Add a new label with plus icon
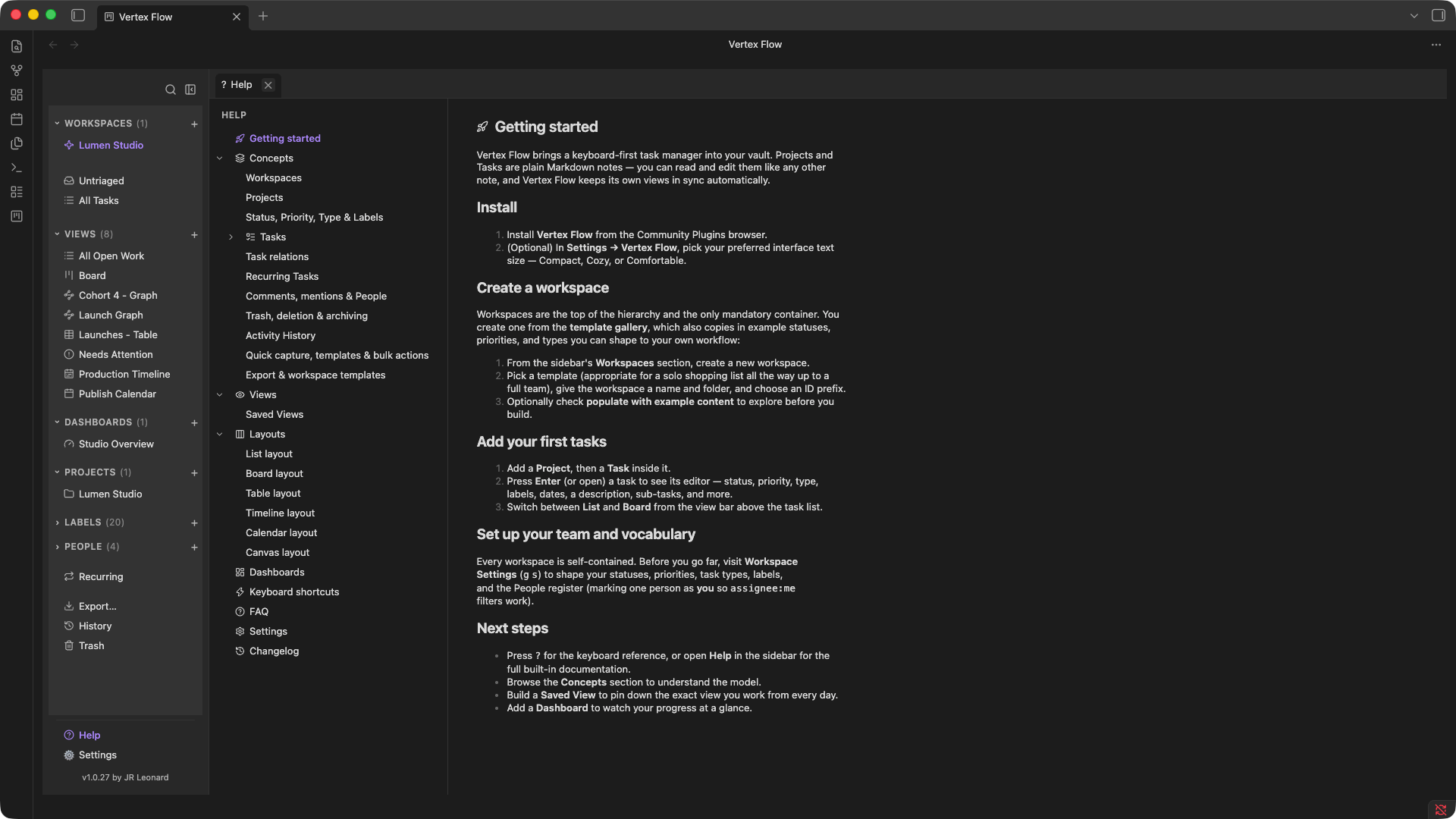Screen dimensions: 1456x819 (x=194, y=522)
